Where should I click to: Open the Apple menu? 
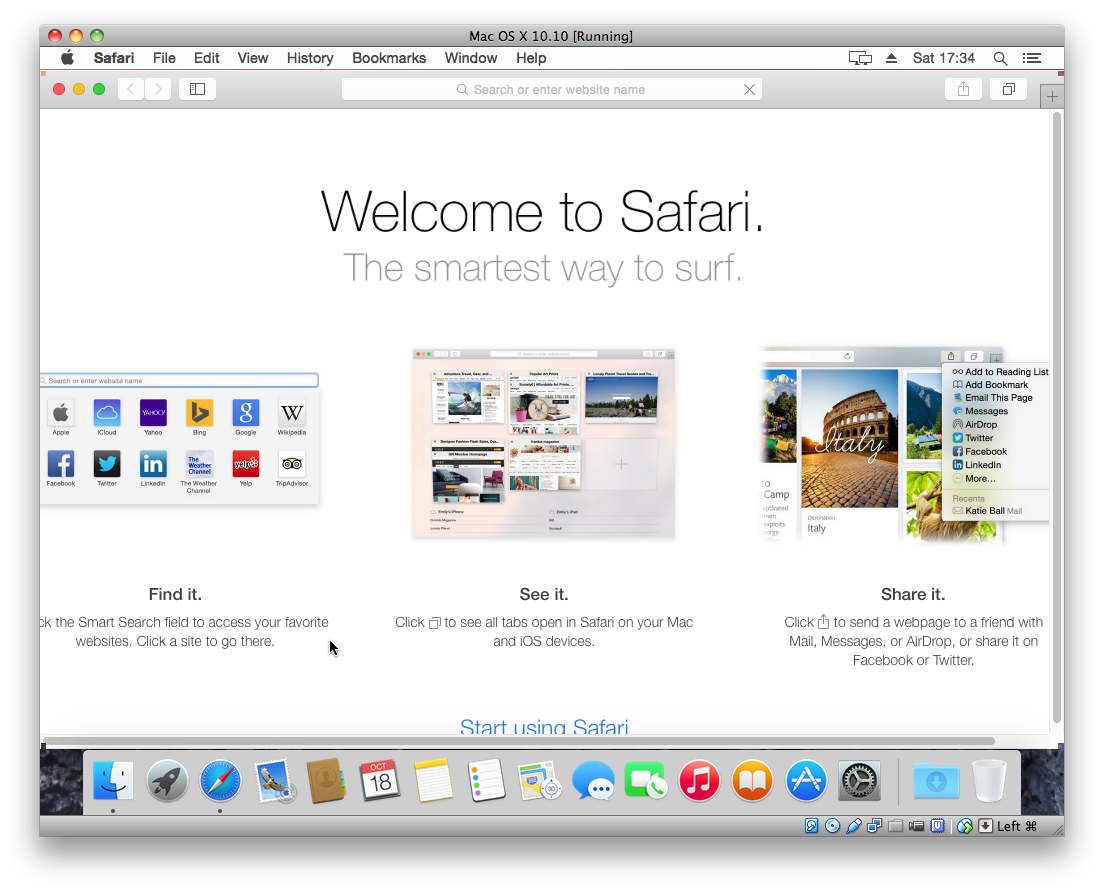(x=67, y=58)
